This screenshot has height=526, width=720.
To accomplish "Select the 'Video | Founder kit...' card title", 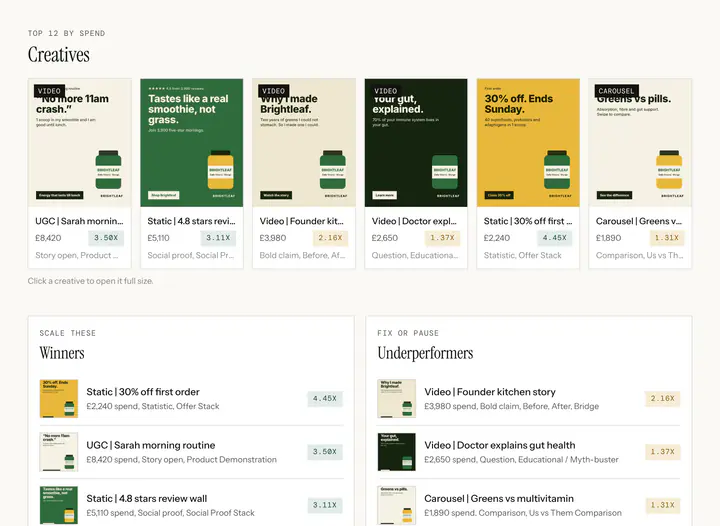I will tap(302, 221).
